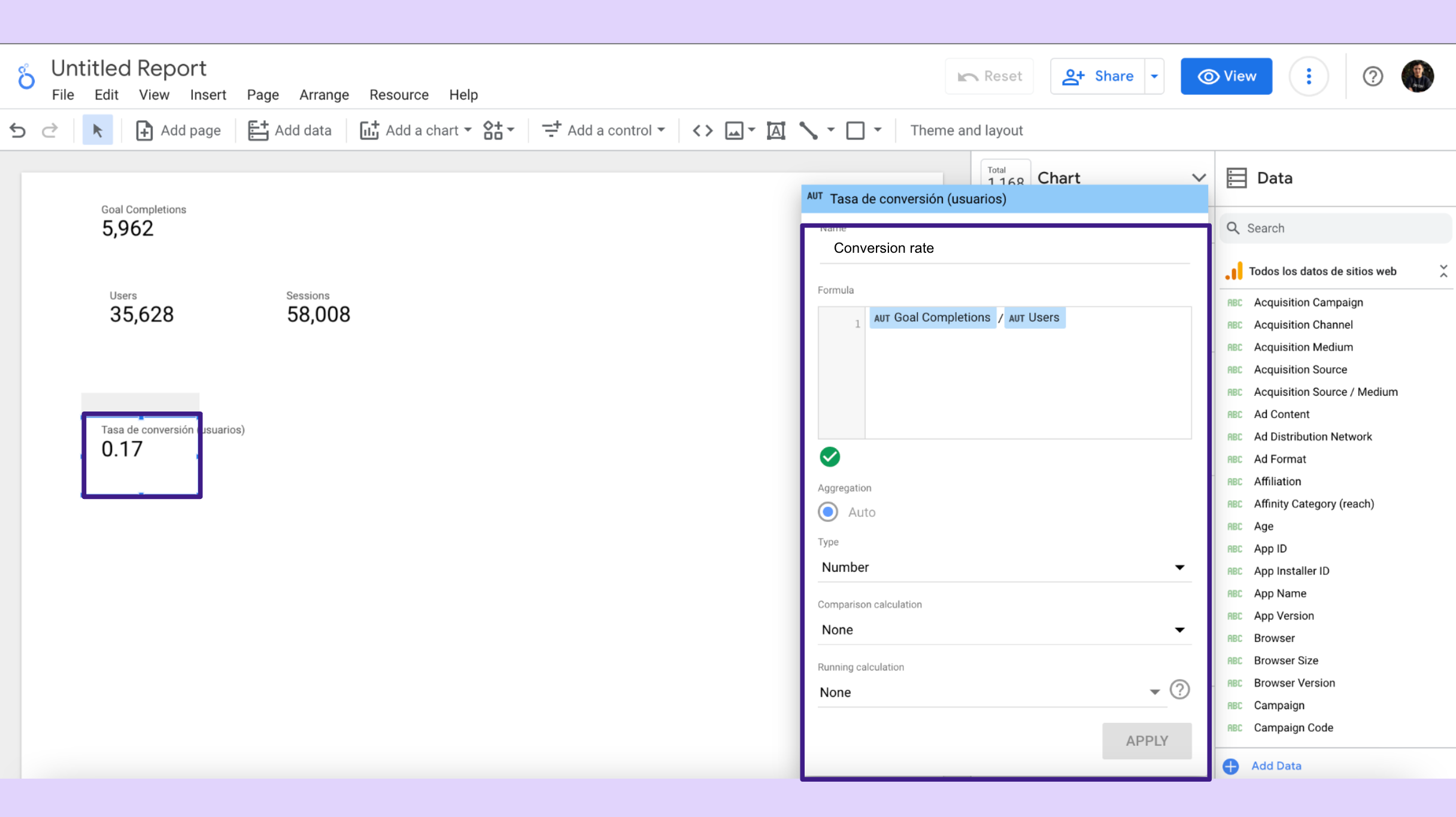The image size is (1456, 817).
Task: Expand the Comparison calculation dropdown
Action: (x=1180, y=629)
